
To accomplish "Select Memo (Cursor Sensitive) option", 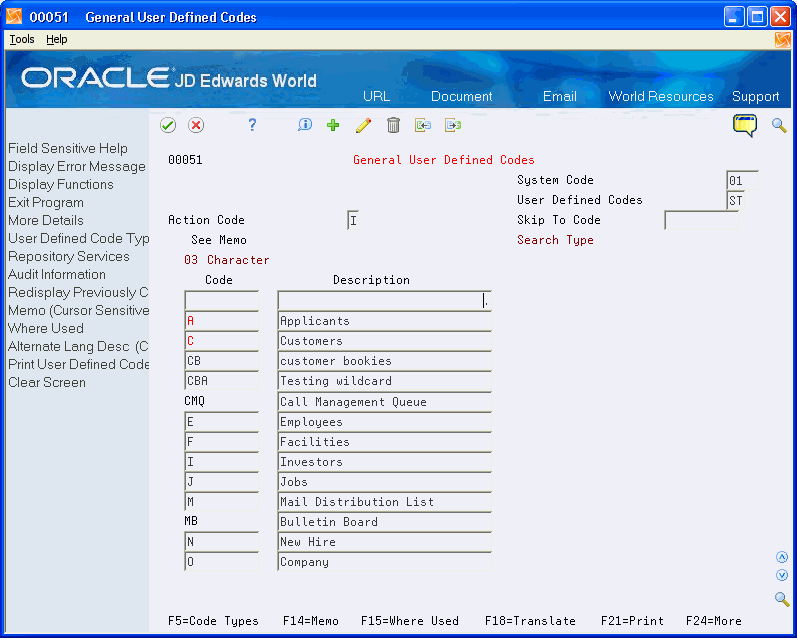I will click(x=78, y=310).
